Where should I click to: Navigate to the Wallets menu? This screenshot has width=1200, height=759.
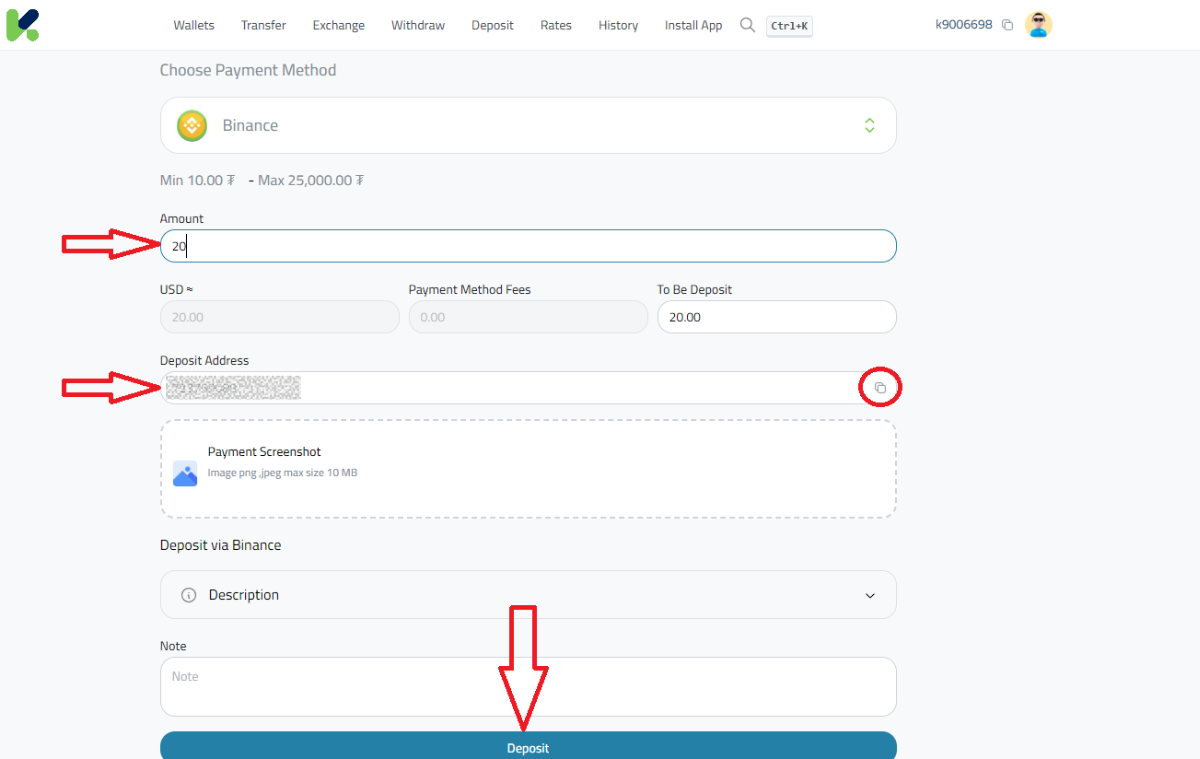[x=194, y=25]
